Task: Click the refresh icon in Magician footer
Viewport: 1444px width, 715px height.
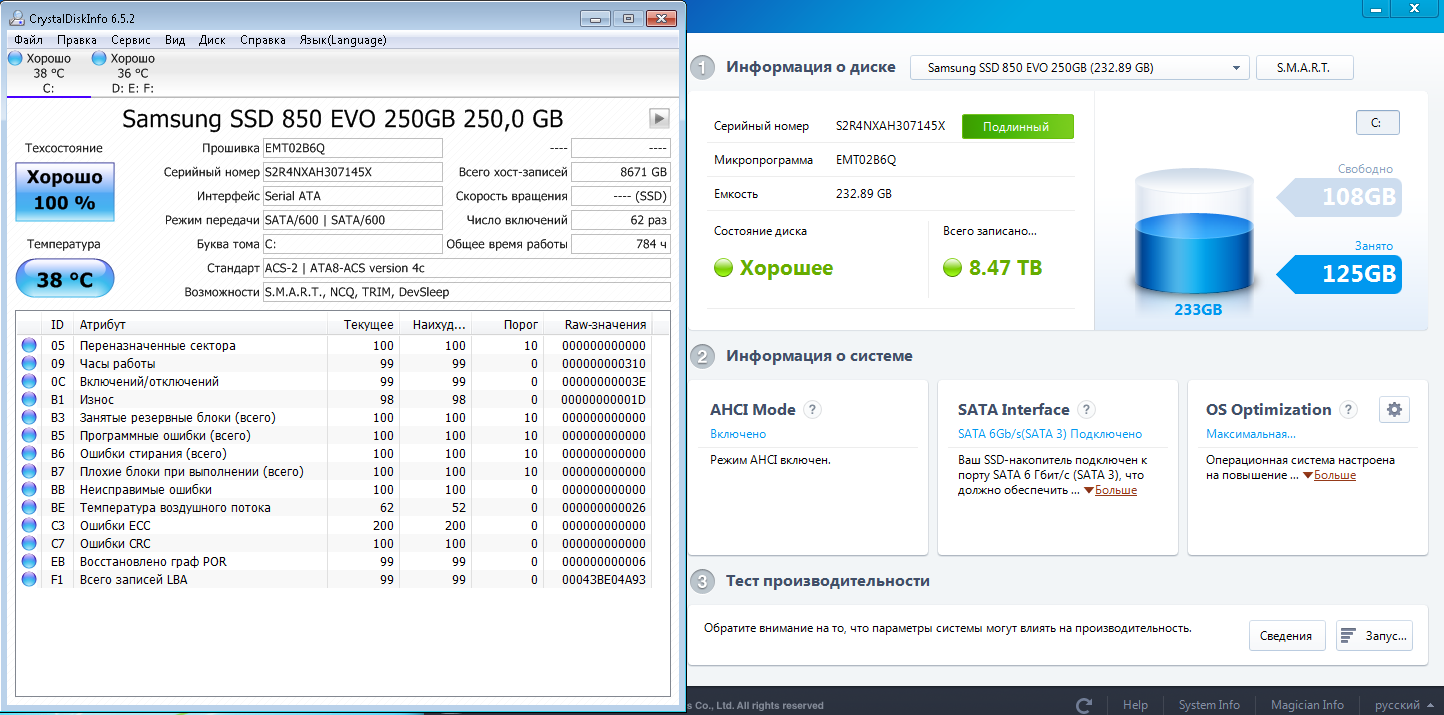Action: point(1083,705)
